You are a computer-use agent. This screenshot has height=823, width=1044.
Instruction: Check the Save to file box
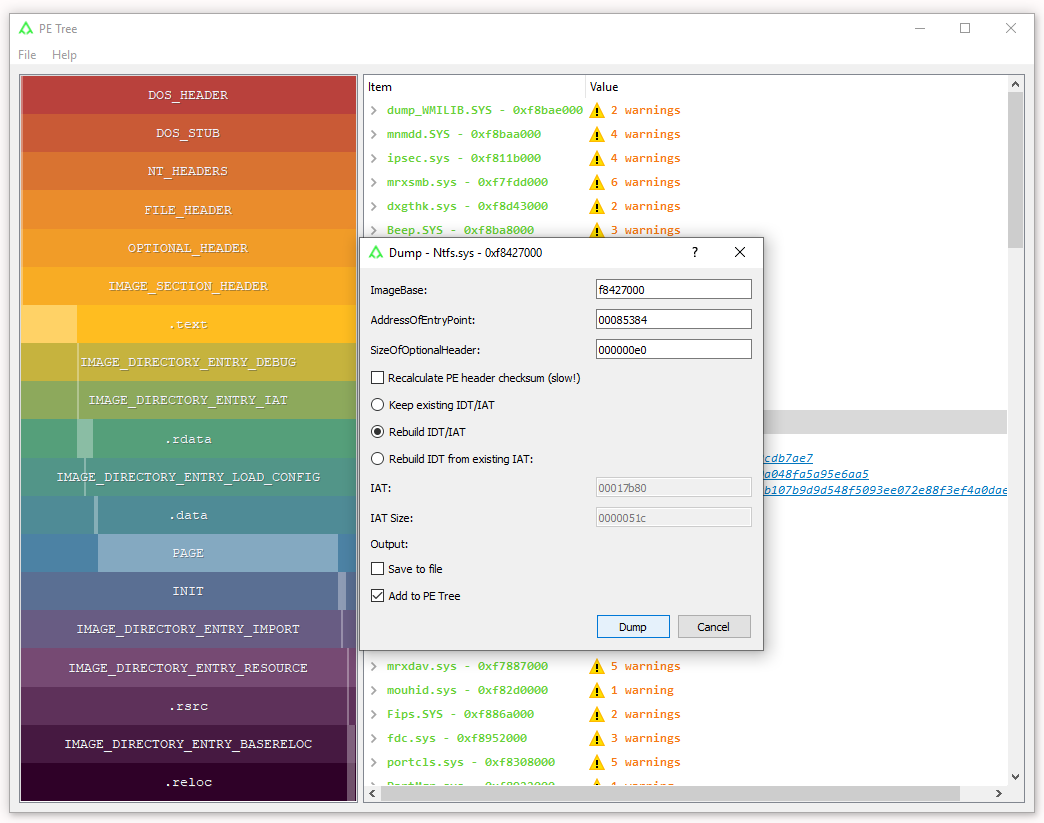378,569
